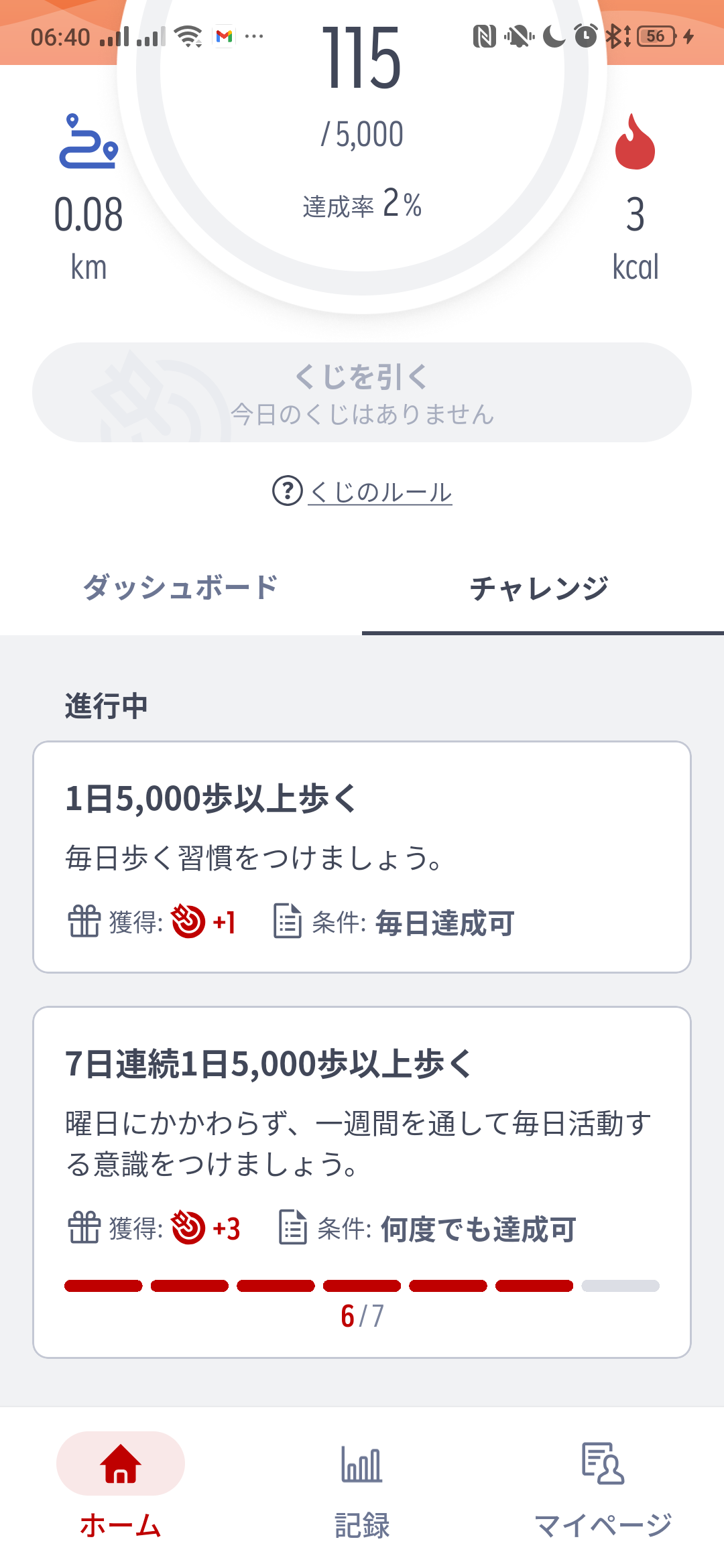Tap the マイページ profile icon
724x1568 pixels.
click(603, 1463)
